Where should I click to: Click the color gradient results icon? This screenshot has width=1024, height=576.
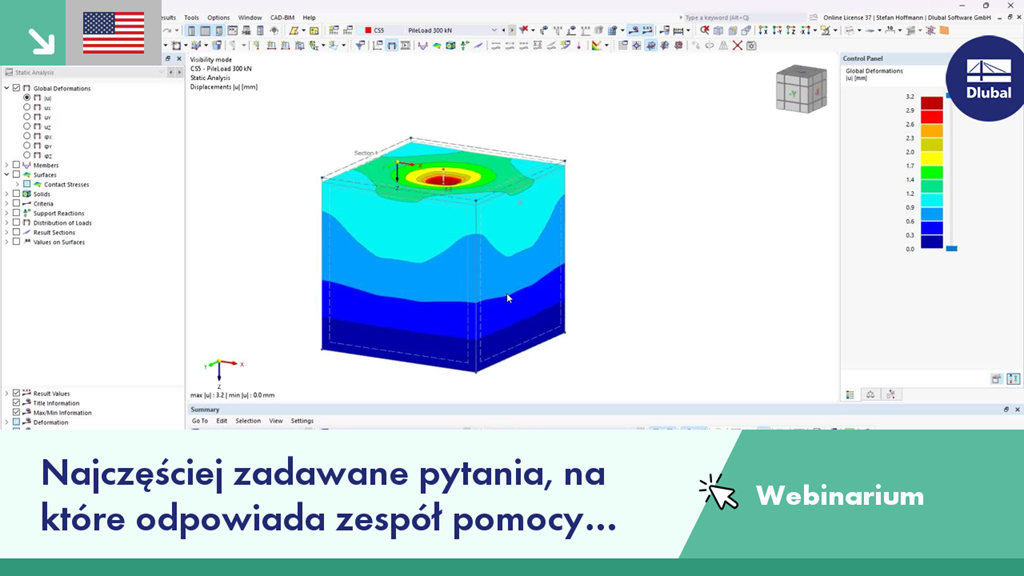(597, 45)
